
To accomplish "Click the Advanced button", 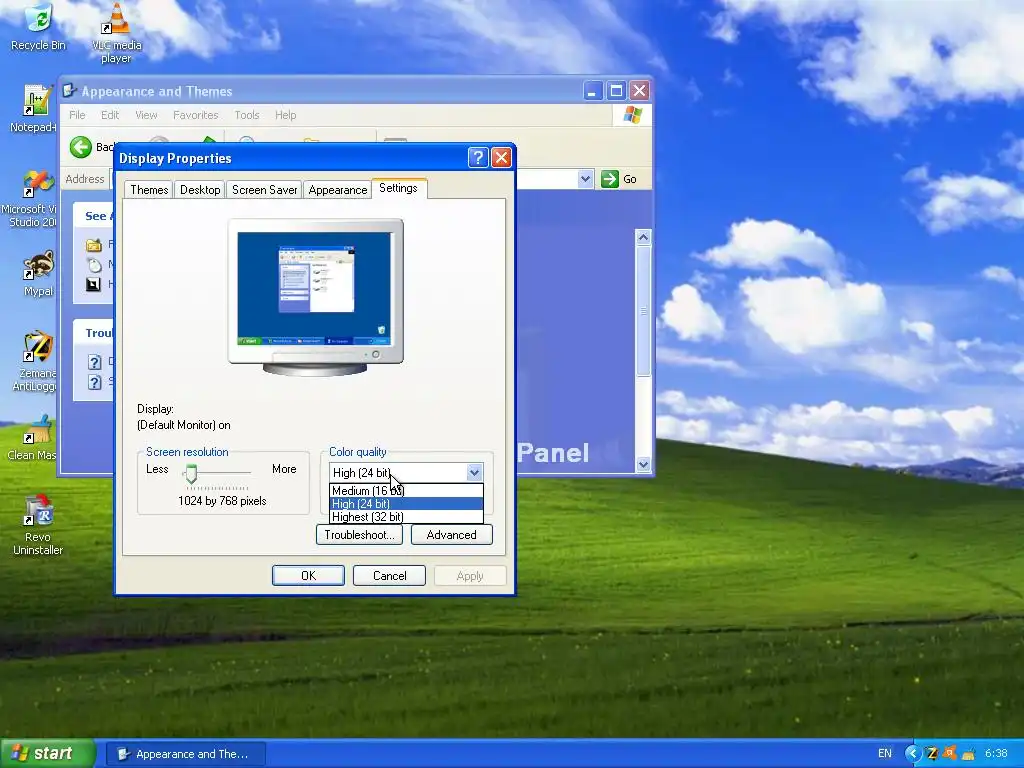I will [x=451, y=535].
